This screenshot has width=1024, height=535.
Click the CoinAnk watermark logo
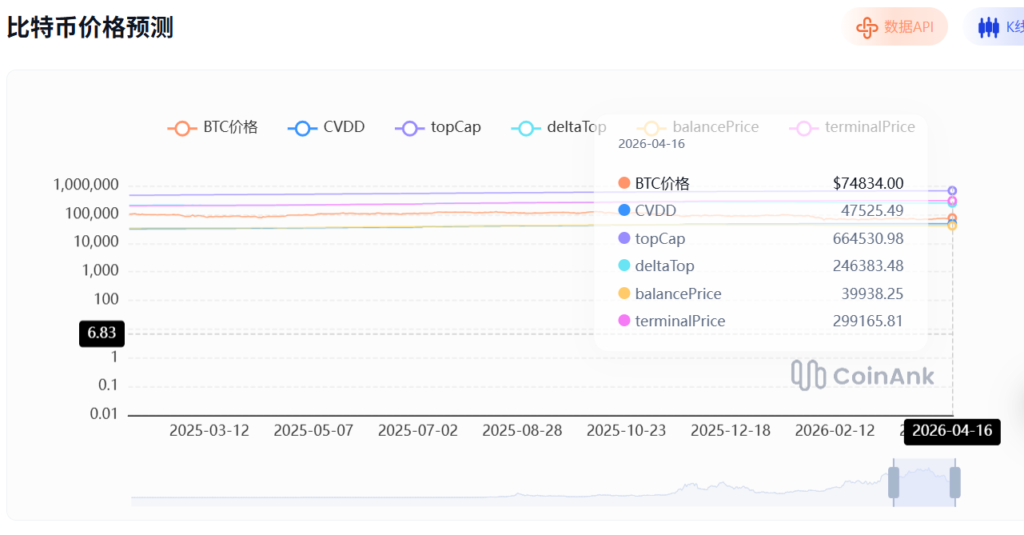tap(862, 375)
